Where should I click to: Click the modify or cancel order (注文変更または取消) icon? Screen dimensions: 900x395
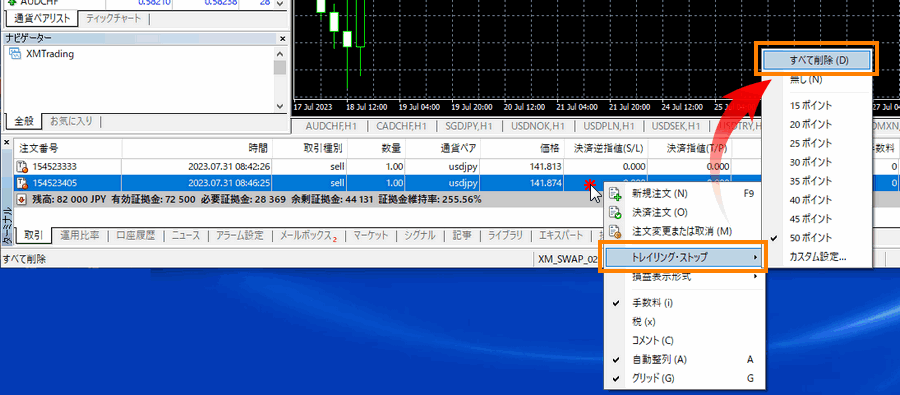pyautogui.click(x=615, y=231)
